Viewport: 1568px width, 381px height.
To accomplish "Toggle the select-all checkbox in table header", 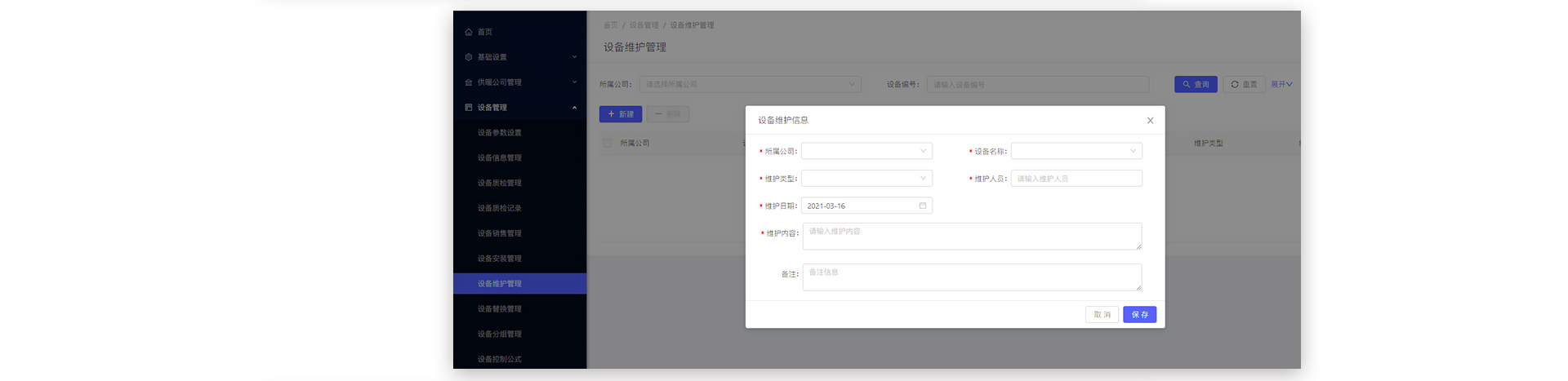I will (607, 143).
